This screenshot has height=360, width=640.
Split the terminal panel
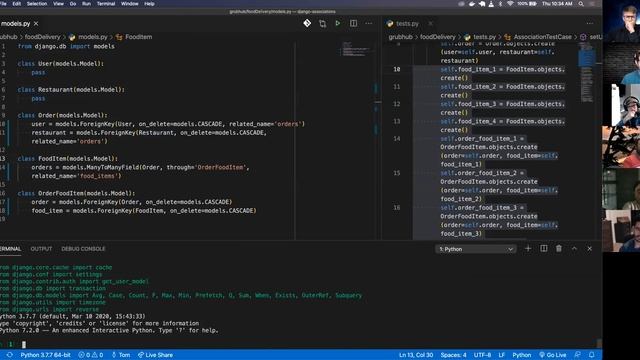(x=544, y=249)
